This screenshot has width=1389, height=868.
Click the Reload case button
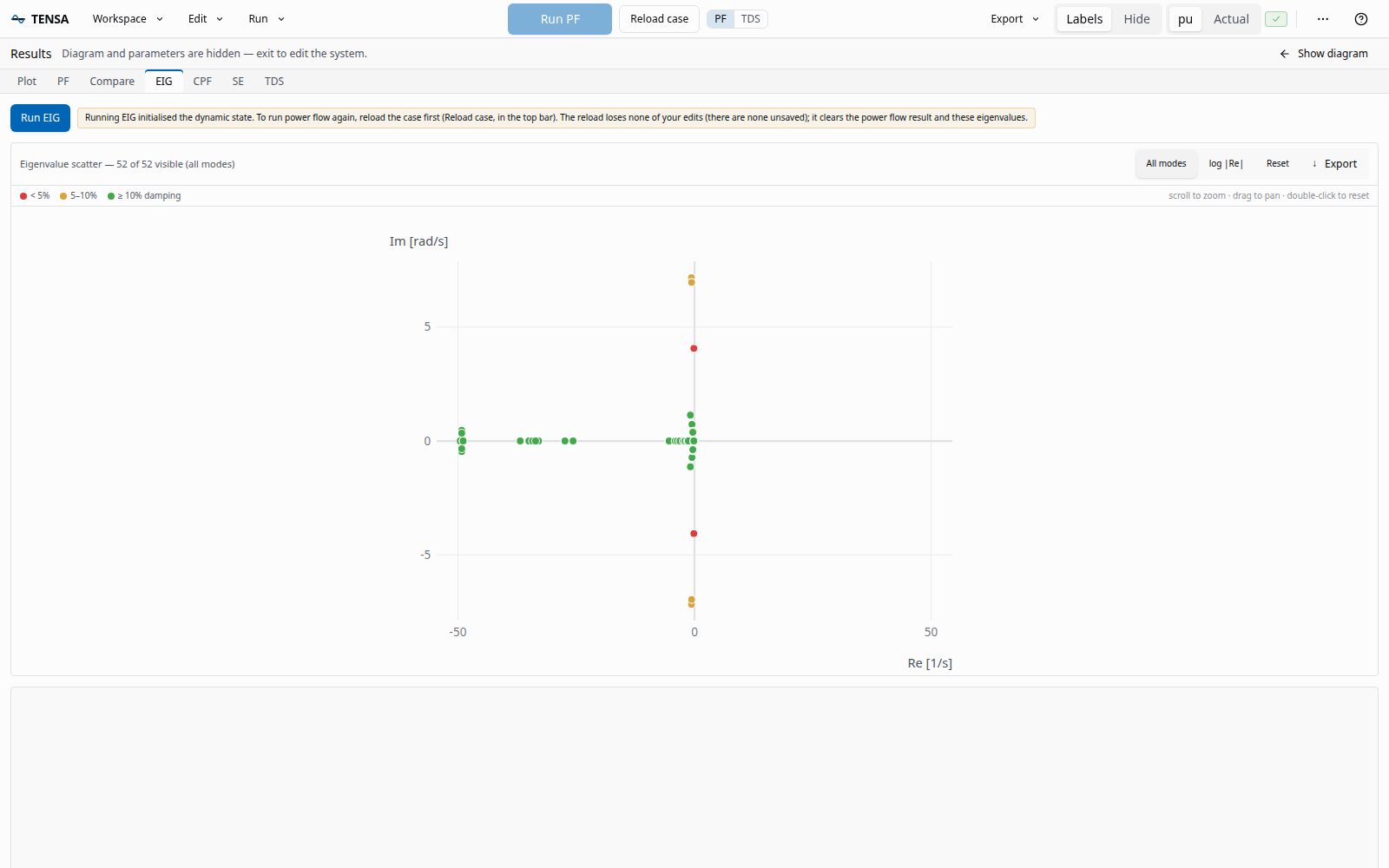click(x=659, y=19)
